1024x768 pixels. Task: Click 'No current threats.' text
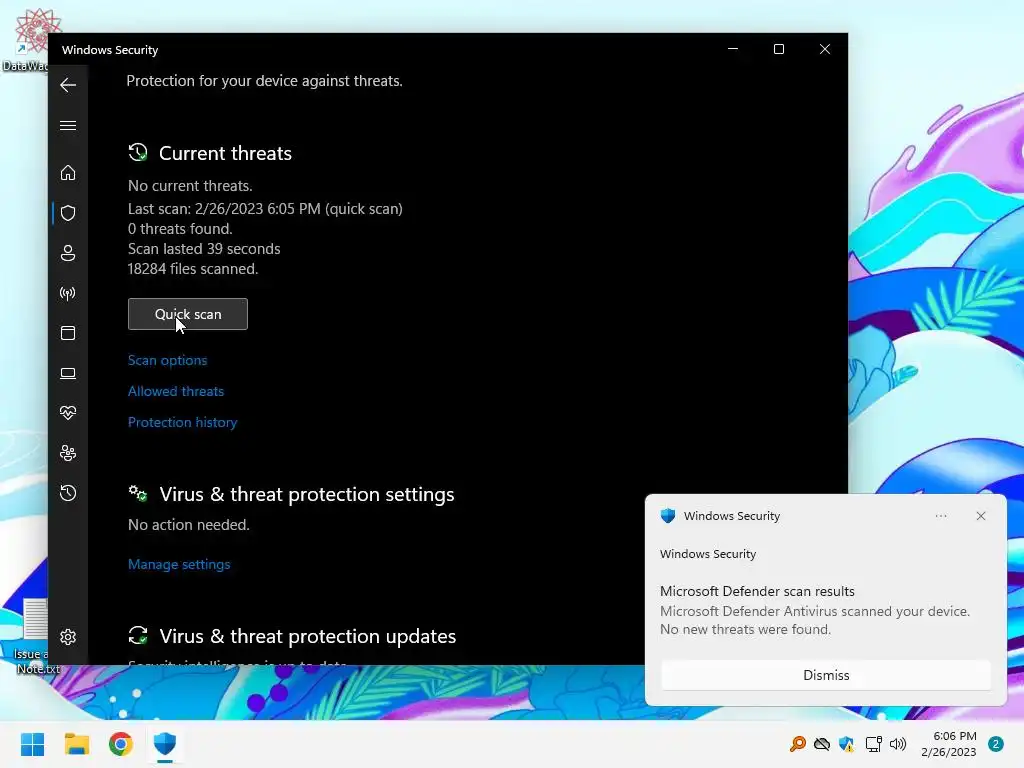(190, 186)
